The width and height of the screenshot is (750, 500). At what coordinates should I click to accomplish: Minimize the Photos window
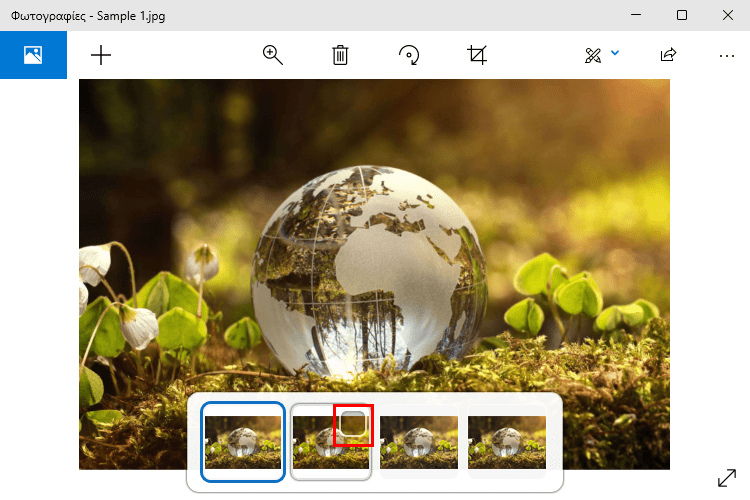pyautogui.click(x=636, y=15)
